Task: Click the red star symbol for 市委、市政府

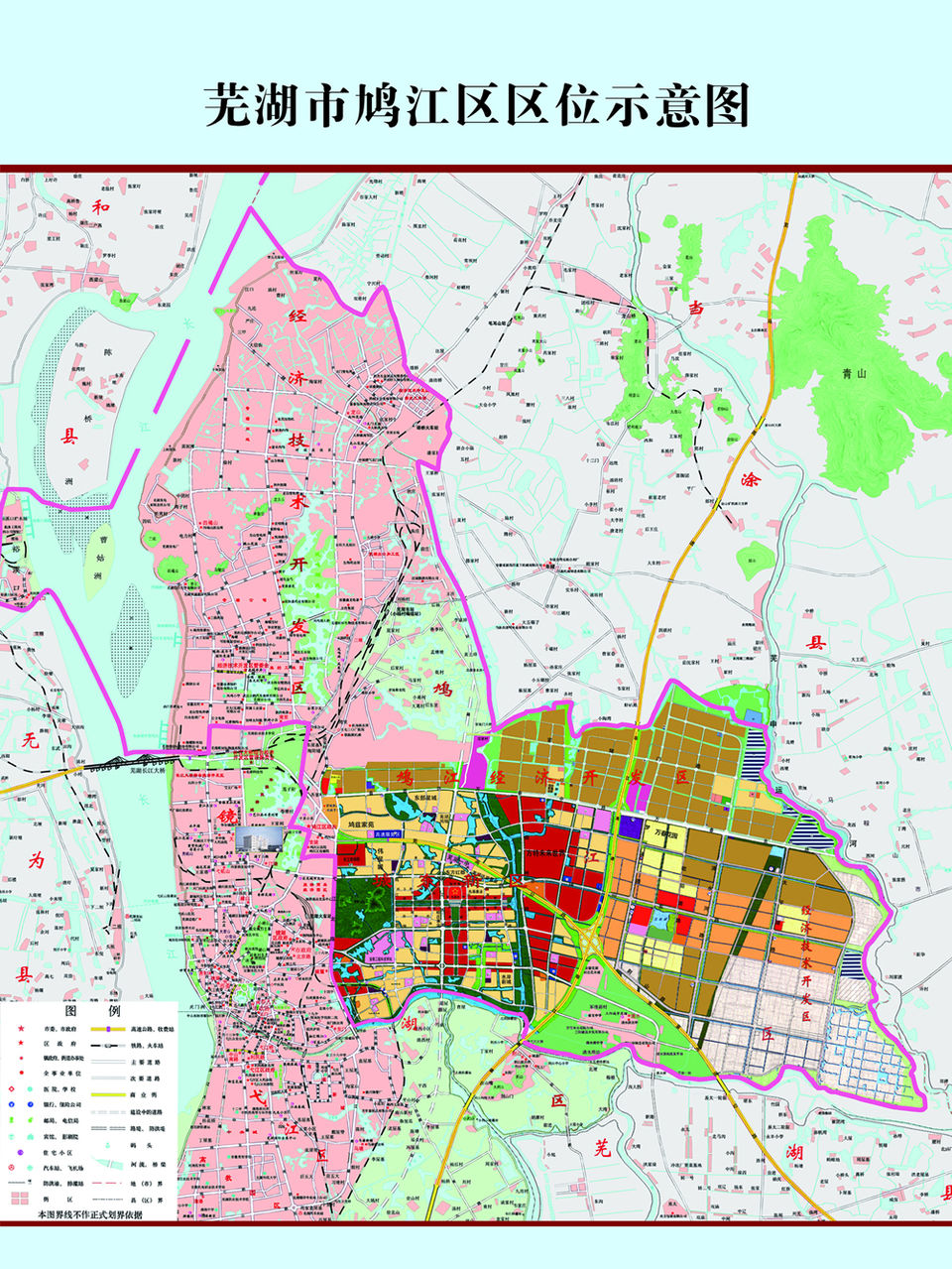Action: click(20, 1031)
